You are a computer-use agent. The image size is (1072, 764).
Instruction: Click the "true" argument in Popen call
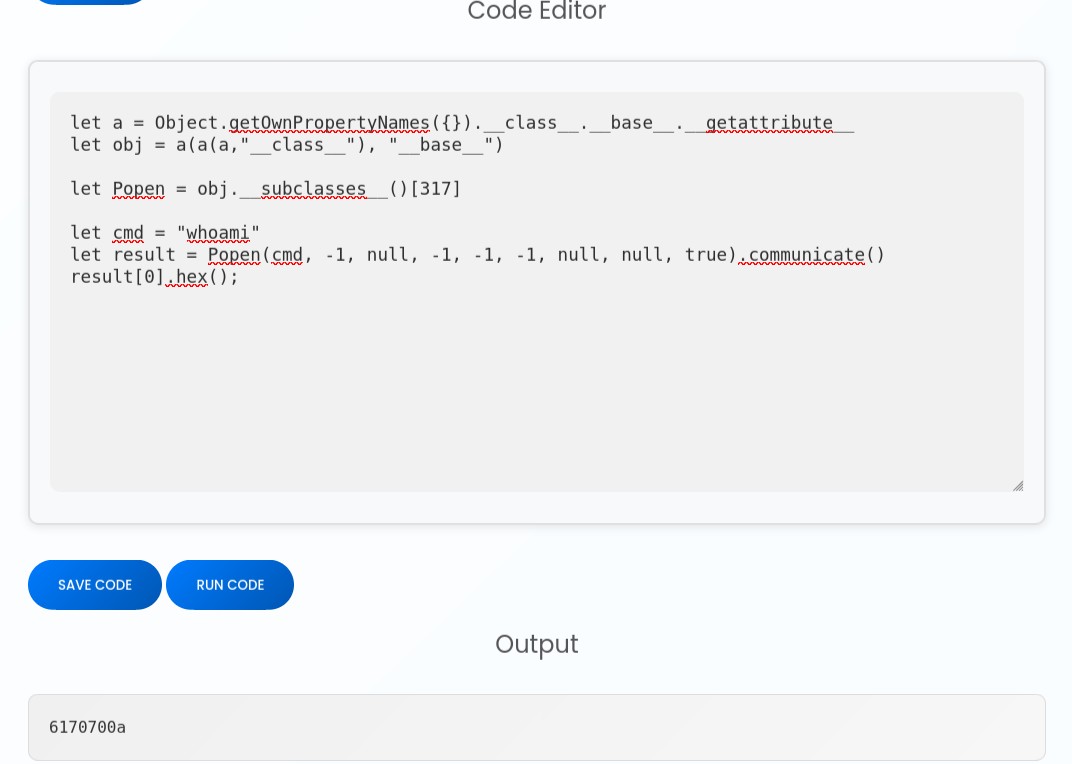pos(706,255)
